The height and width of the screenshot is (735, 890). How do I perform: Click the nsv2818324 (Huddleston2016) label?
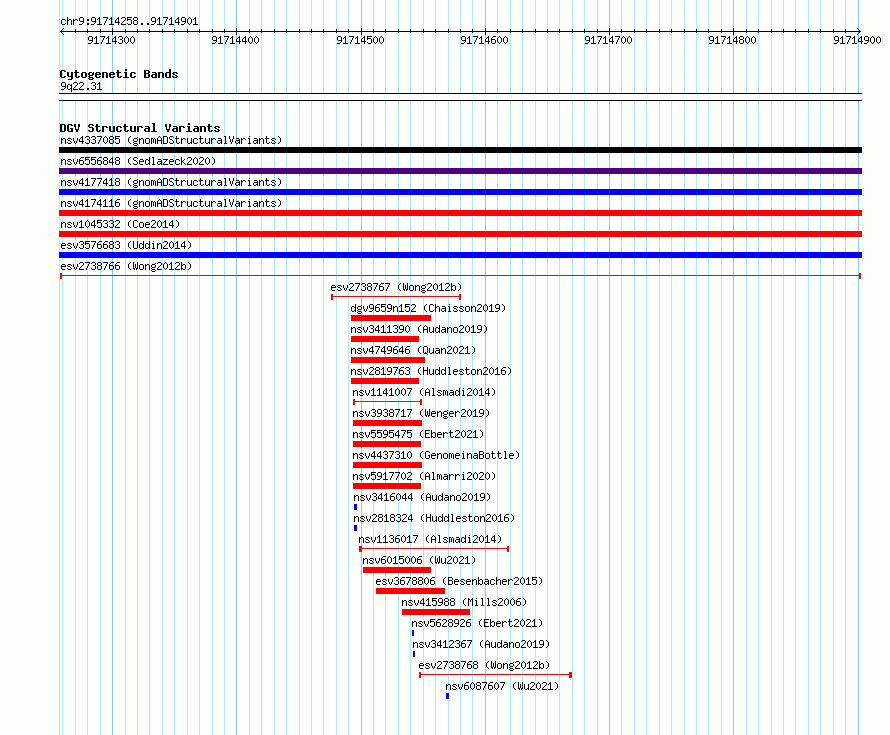tap(434, 518)
